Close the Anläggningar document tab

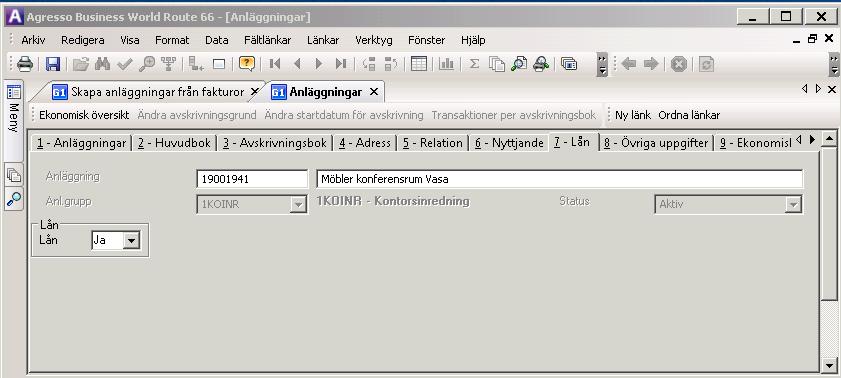pos(374,92)
